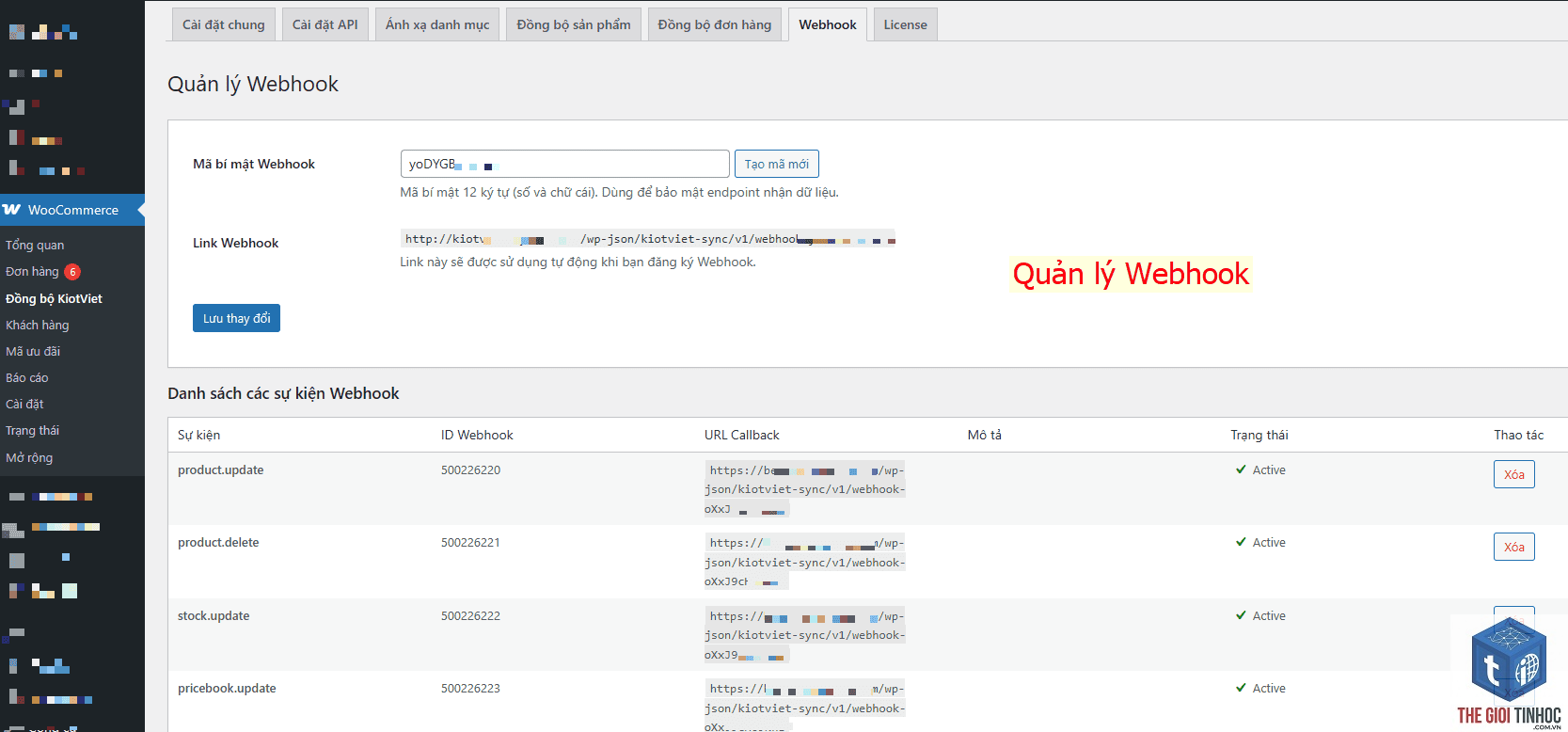Click the Trạng thái column header
This screenshot has height=732, width=1568.
pyautogui.click(x=1259, y=435)
